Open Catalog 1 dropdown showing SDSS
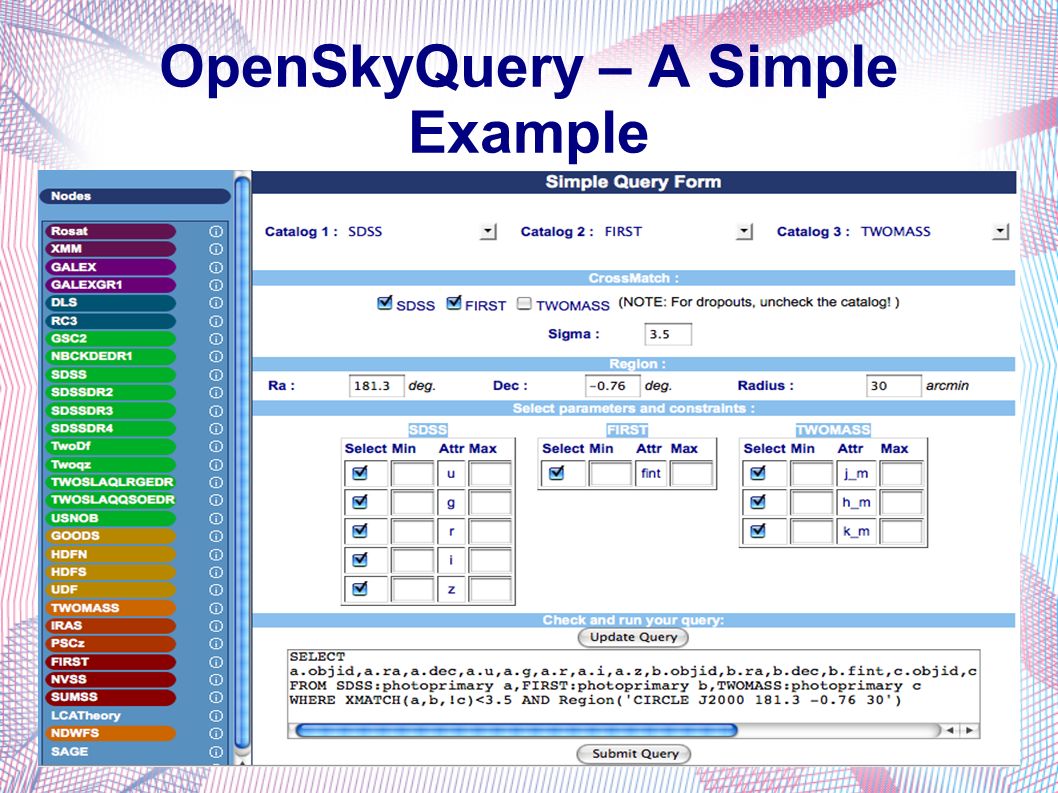This screenshot has width=1058, height=793. click(488, 232)
